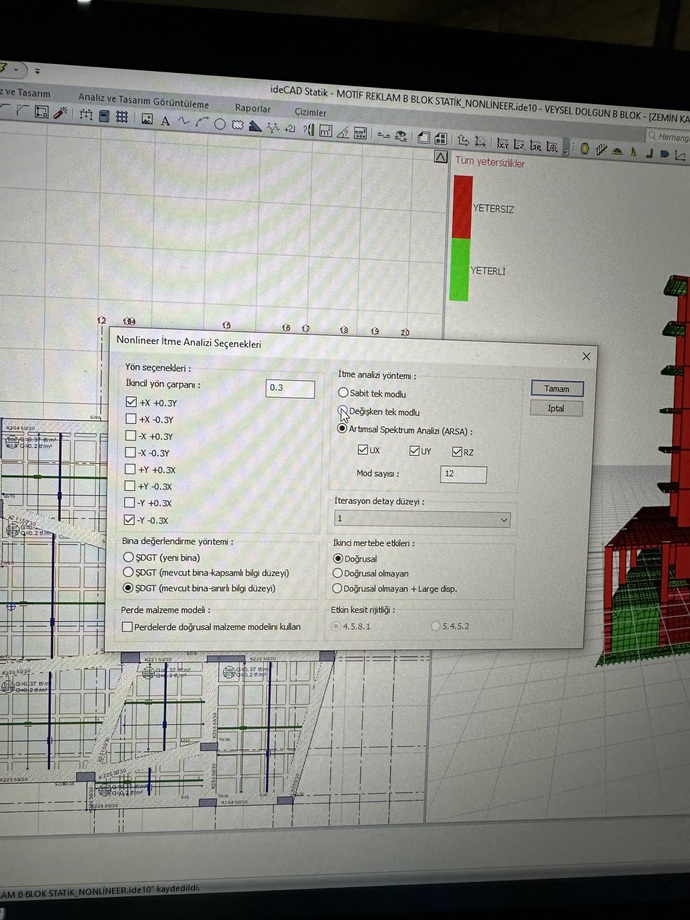Click the solid hatch fill icon

(255, 126)
